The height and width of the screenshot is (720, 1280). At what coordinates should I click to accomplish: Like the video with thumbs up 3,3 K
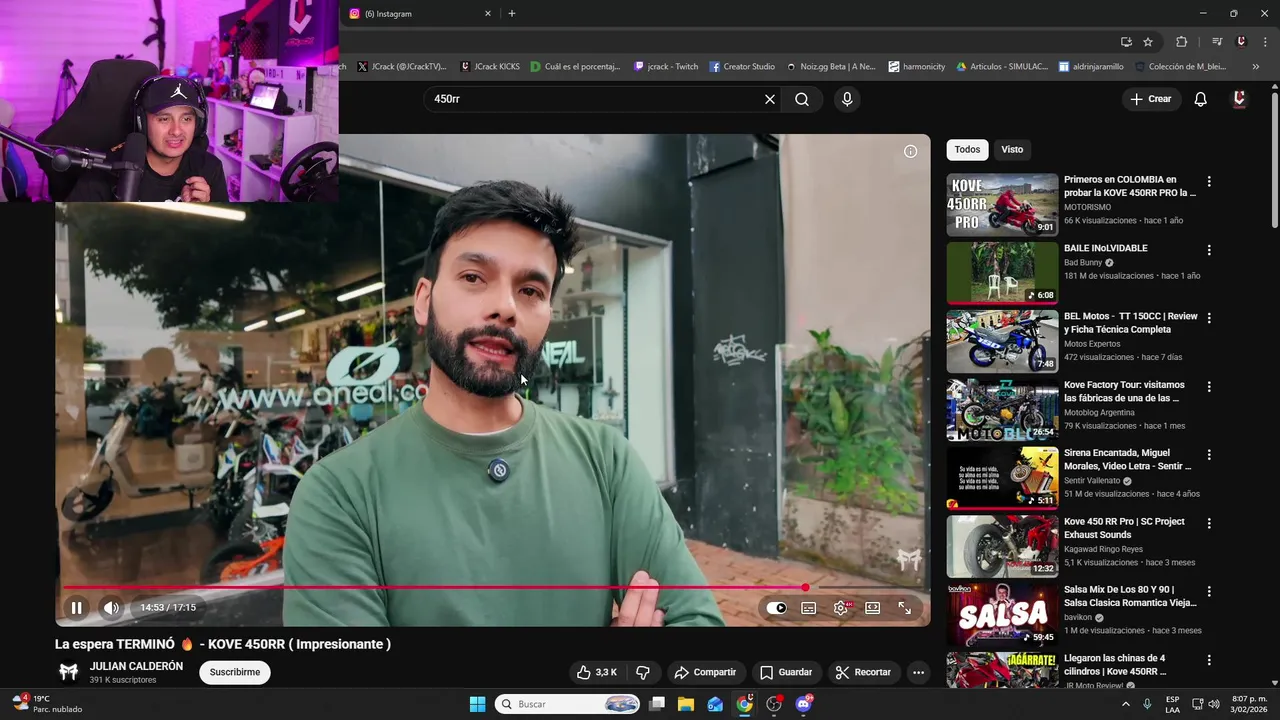(x=597, y=672)
